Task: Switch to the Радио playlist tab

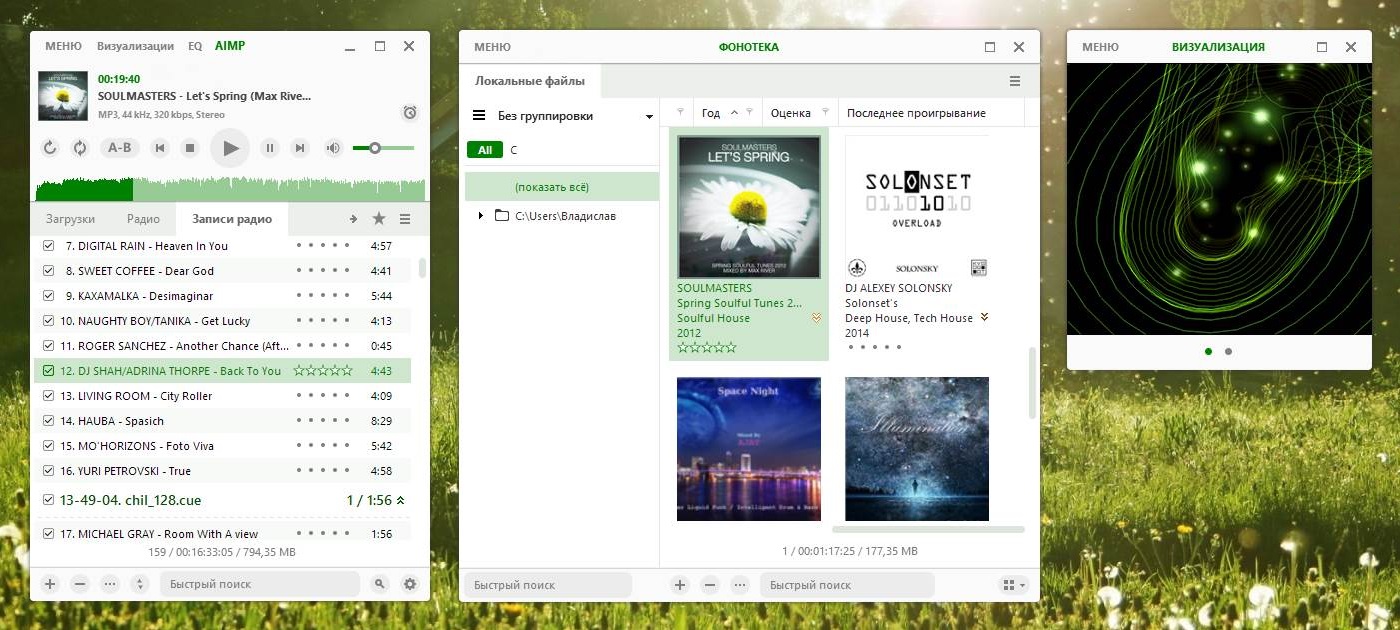Action: pyautogui.click(x=143, y=219)
